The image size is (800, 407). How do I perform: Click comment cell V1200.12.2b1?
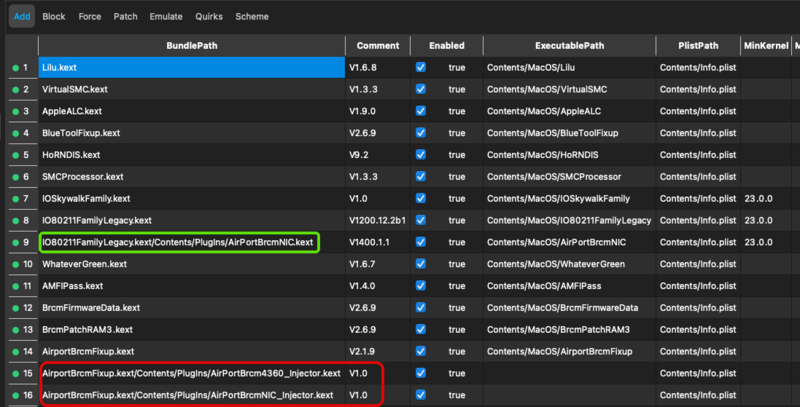coord(378,220)
